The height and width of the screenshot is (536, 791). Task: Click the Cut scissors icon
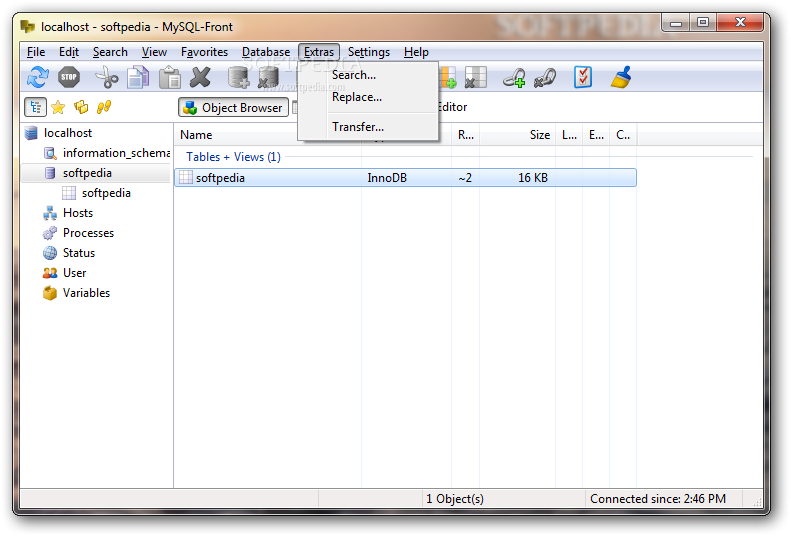(x=106, y=78)
